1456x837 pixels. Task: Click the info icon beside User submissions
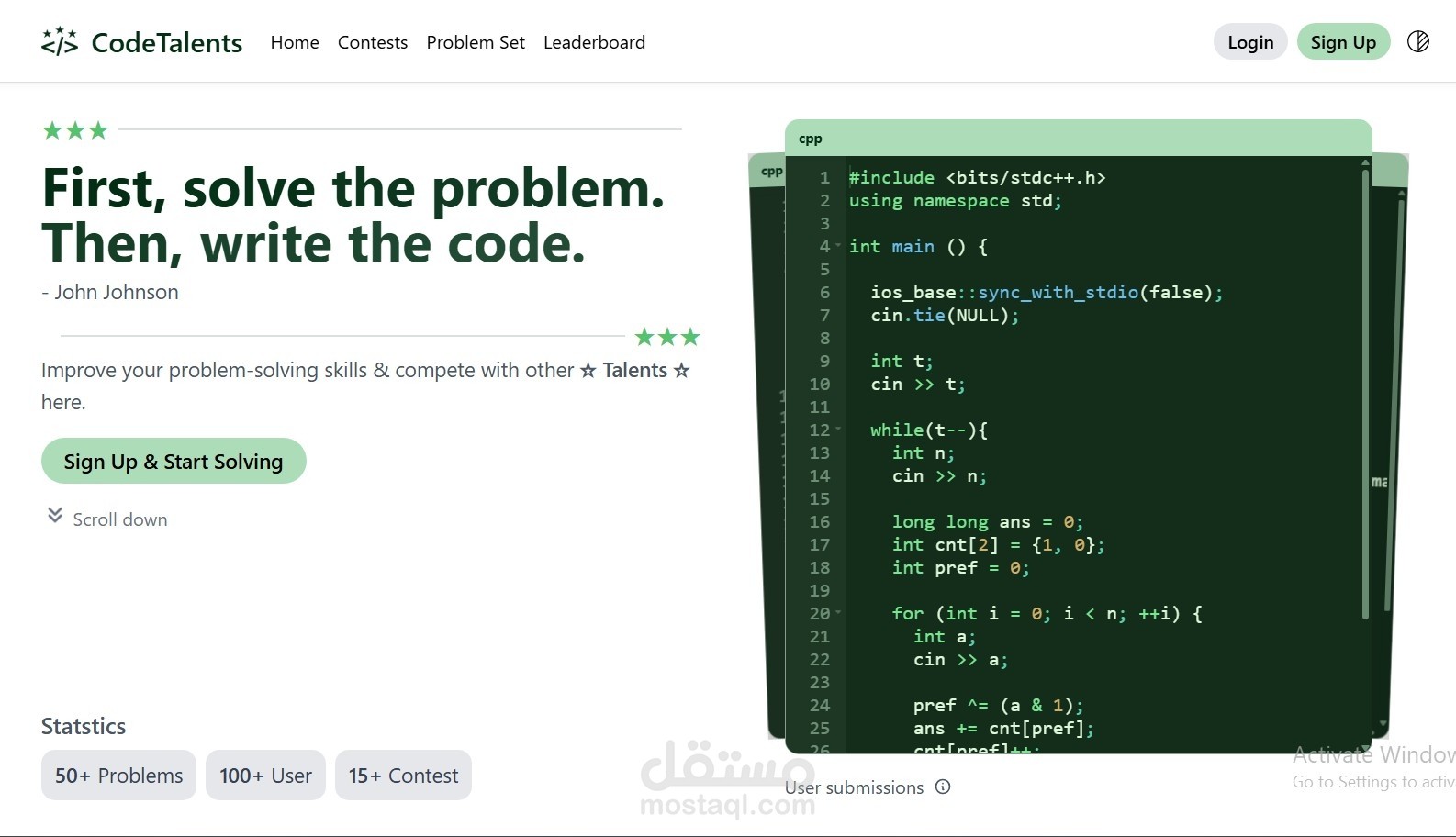[943, 787]
